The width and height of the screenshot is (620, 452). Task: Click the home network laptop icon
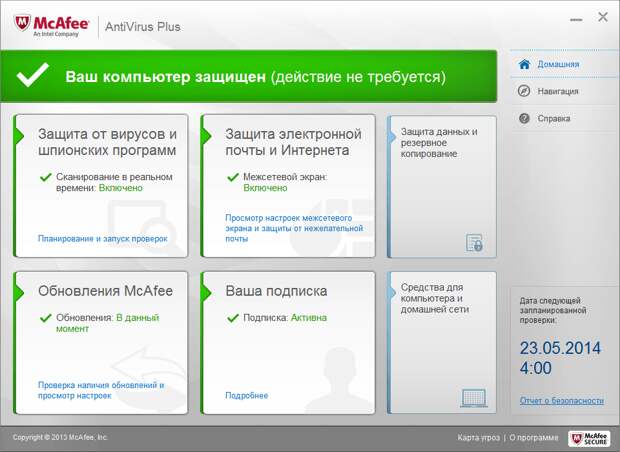point(474,398)
